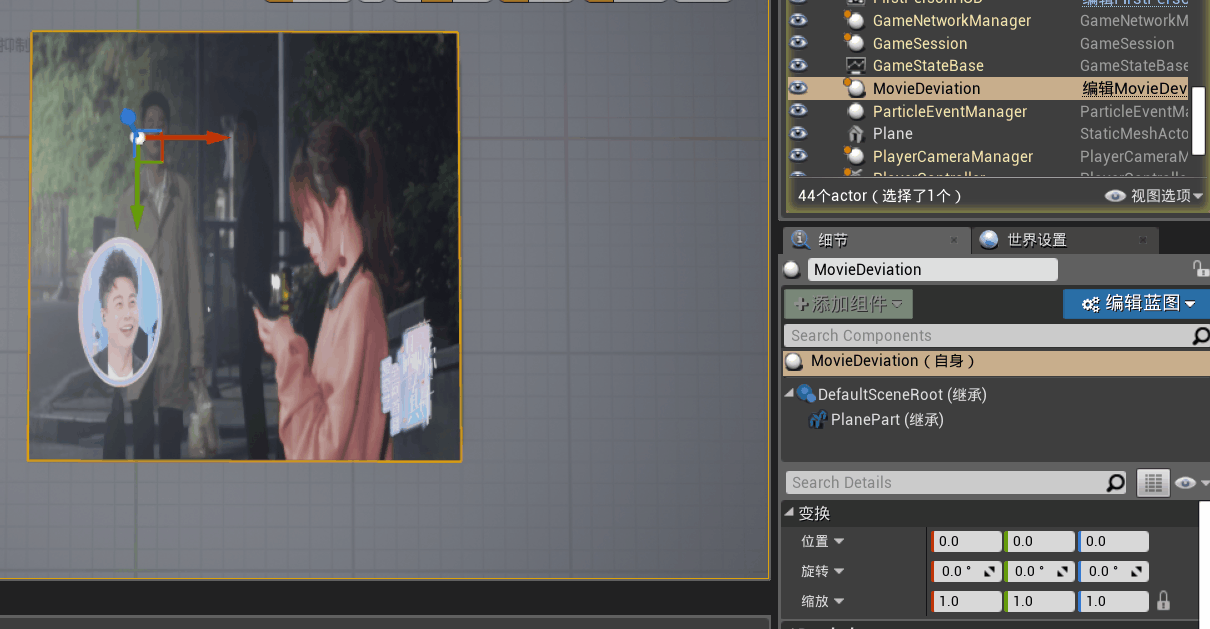Collapse the DefaultSceneRoot tree arrow

point(789,394)
